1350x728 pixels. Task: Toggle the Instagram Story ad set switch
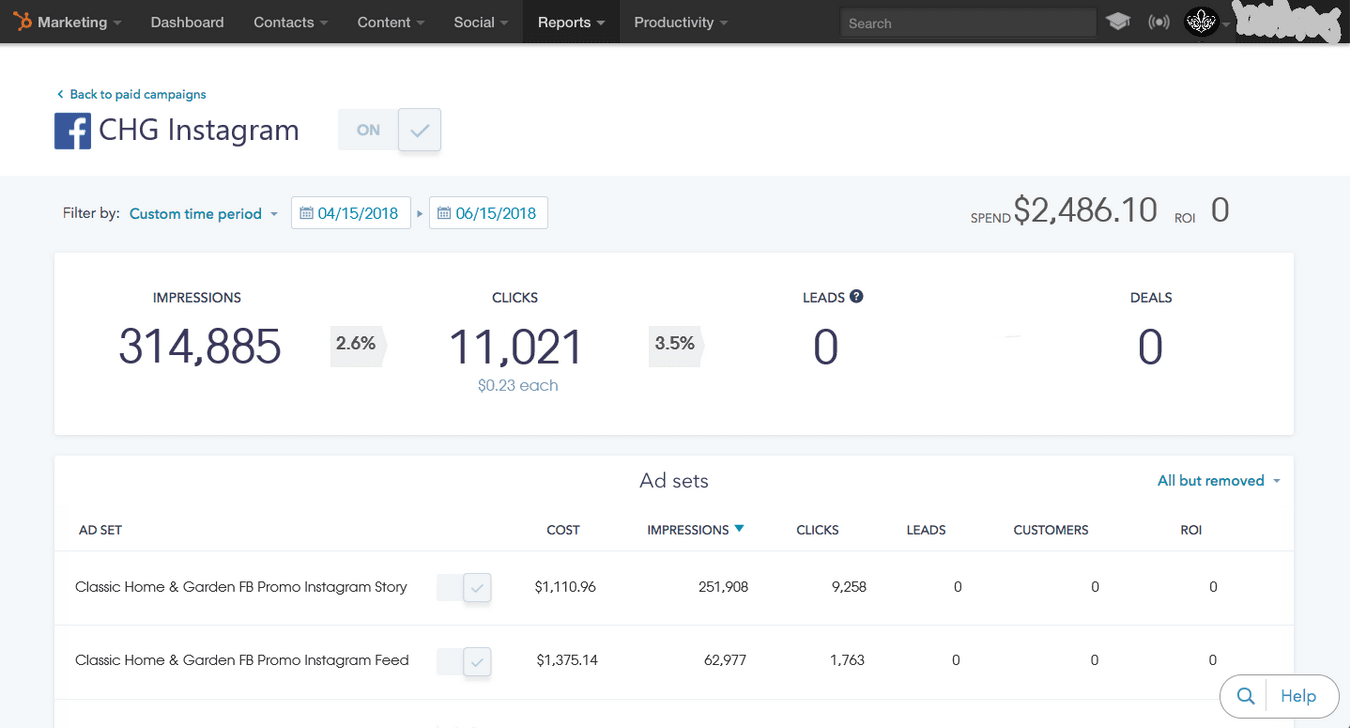464,588
